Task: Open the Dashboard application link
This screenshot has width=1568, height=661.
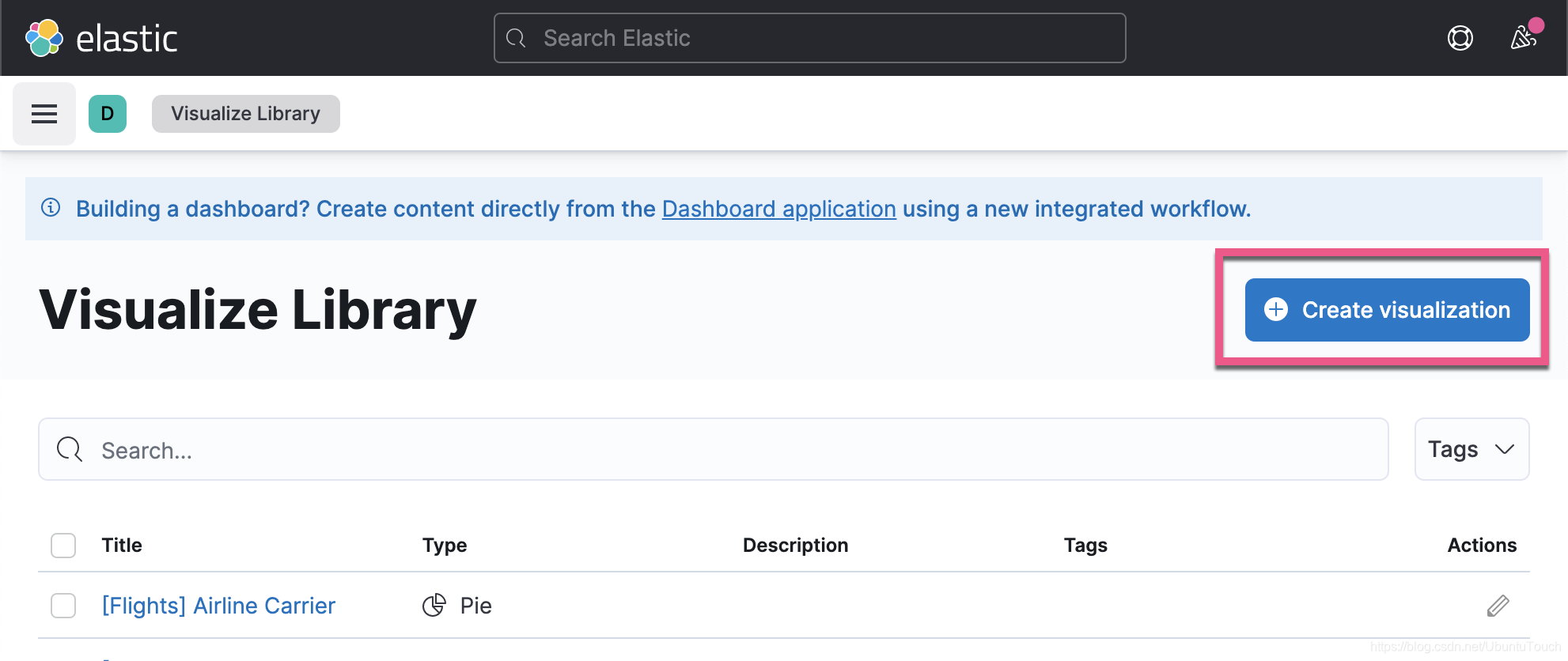Action: tap(778, 209)
